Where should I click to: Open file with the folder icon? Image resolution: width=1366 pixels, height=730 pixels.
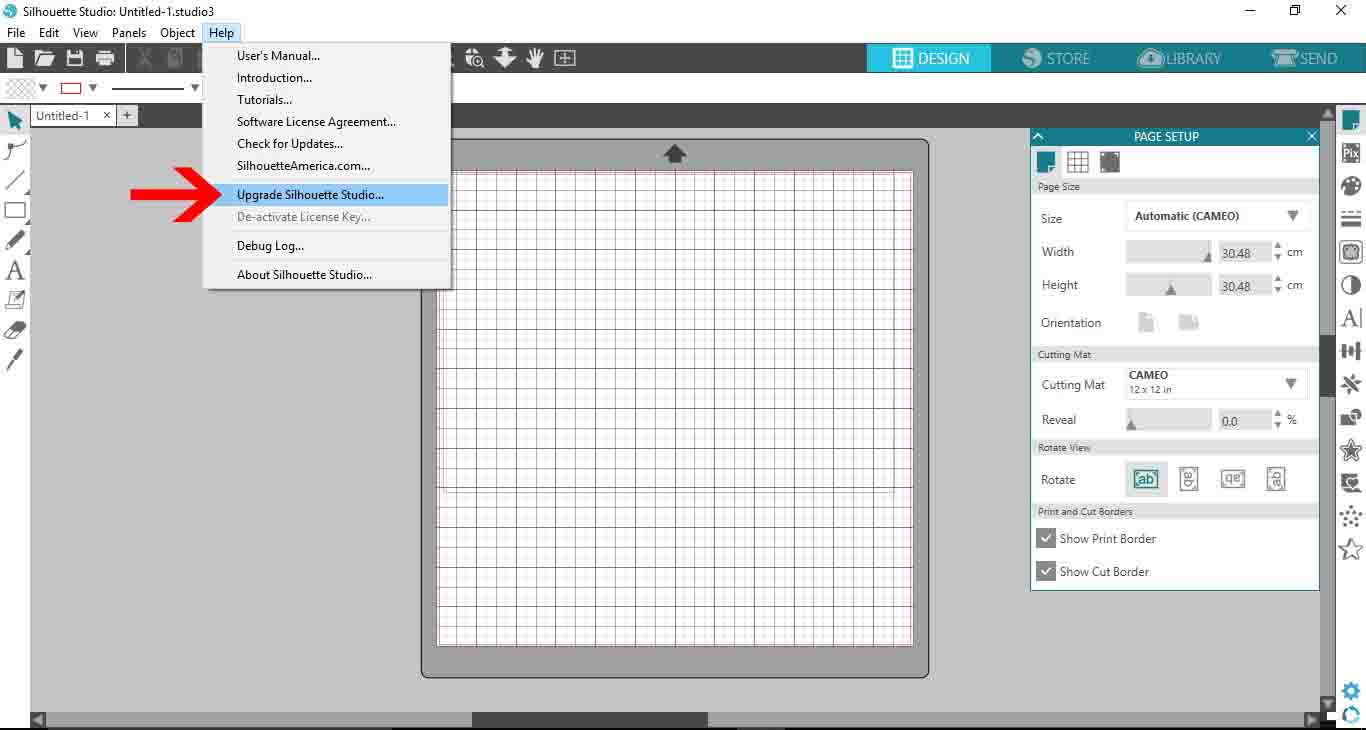[x=44, y=59]
